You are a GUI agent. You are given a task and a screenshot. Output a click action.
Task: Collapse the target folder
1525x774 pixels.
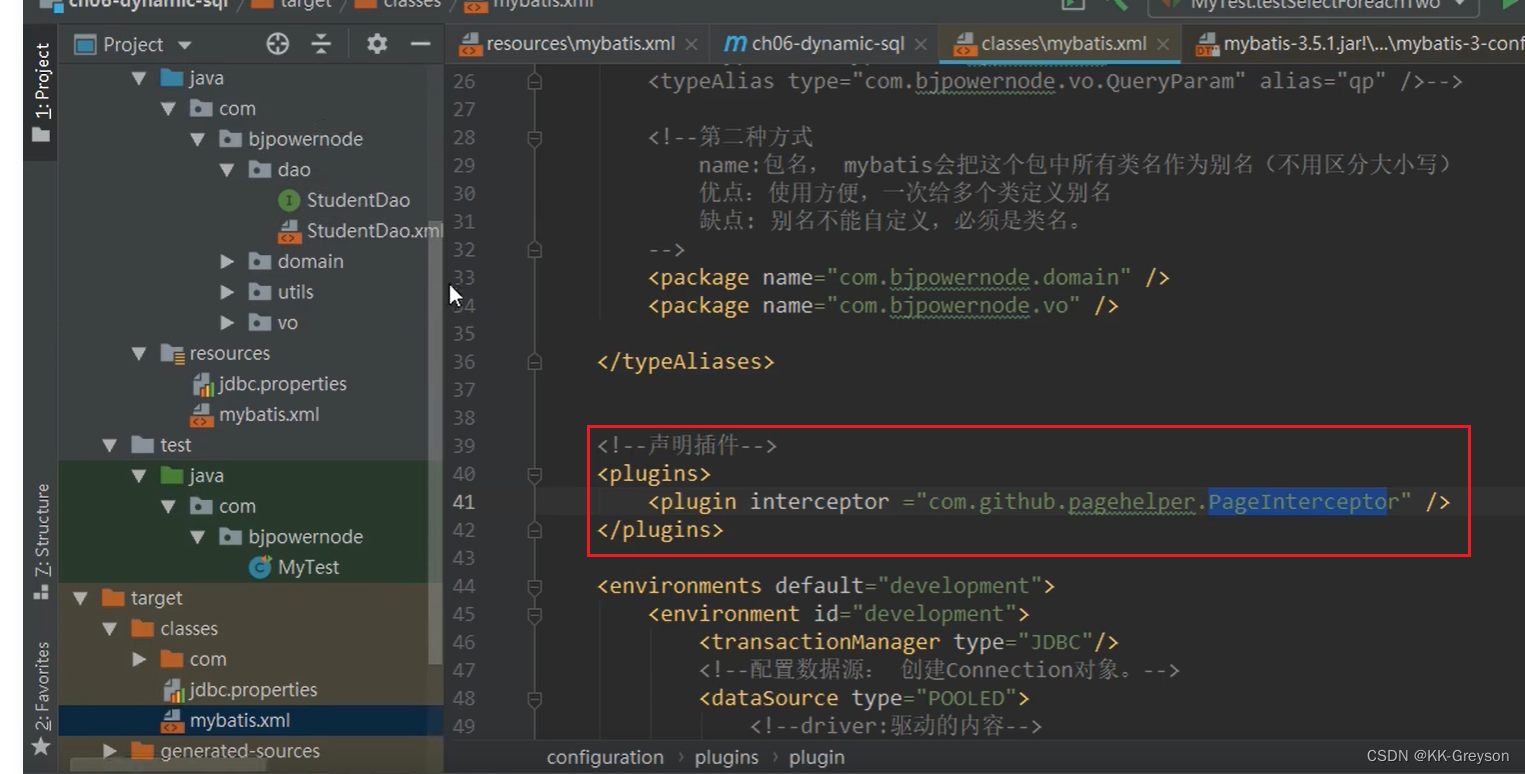pyautogui.click(x=80, y=598)
